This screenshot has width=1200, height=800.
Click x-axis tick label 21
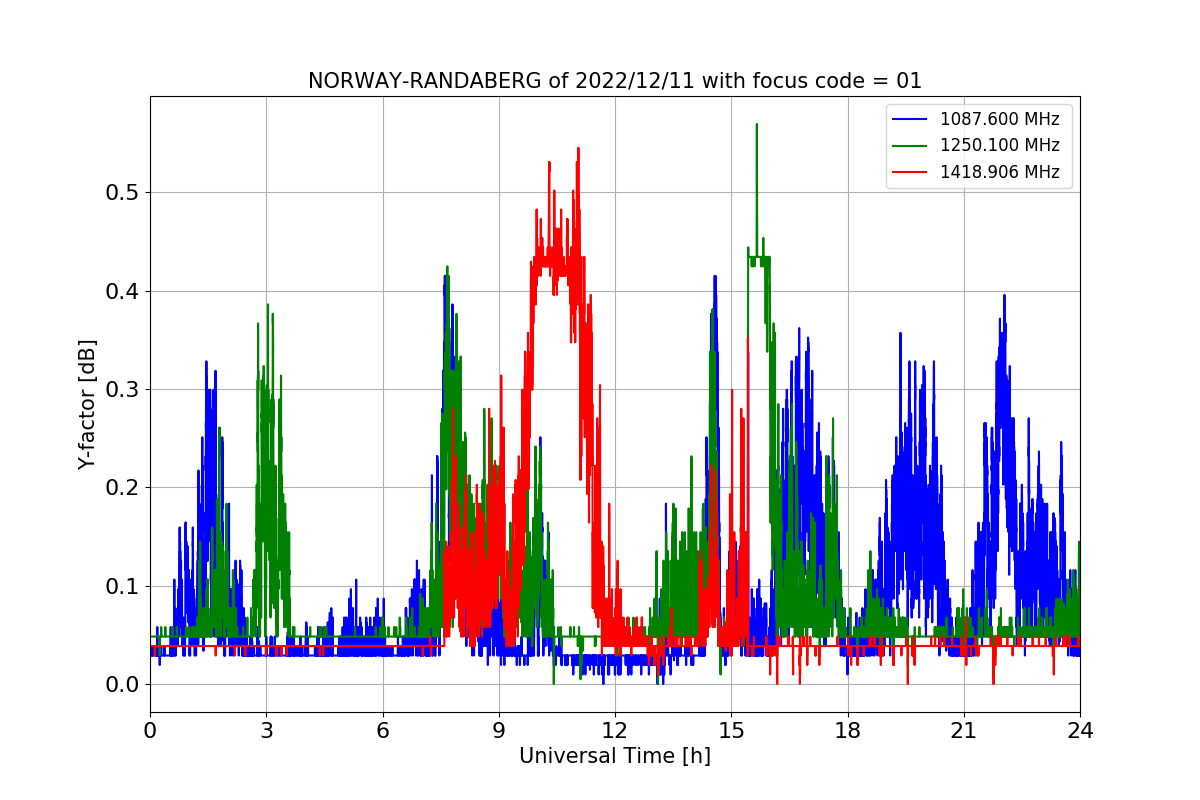[x=964, y=730]
